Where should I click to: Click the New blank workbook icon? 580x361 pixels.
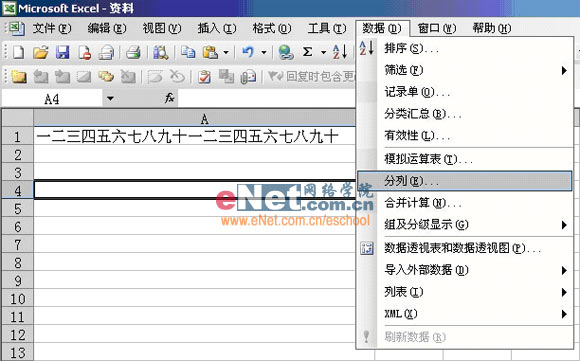click(18, 52)
